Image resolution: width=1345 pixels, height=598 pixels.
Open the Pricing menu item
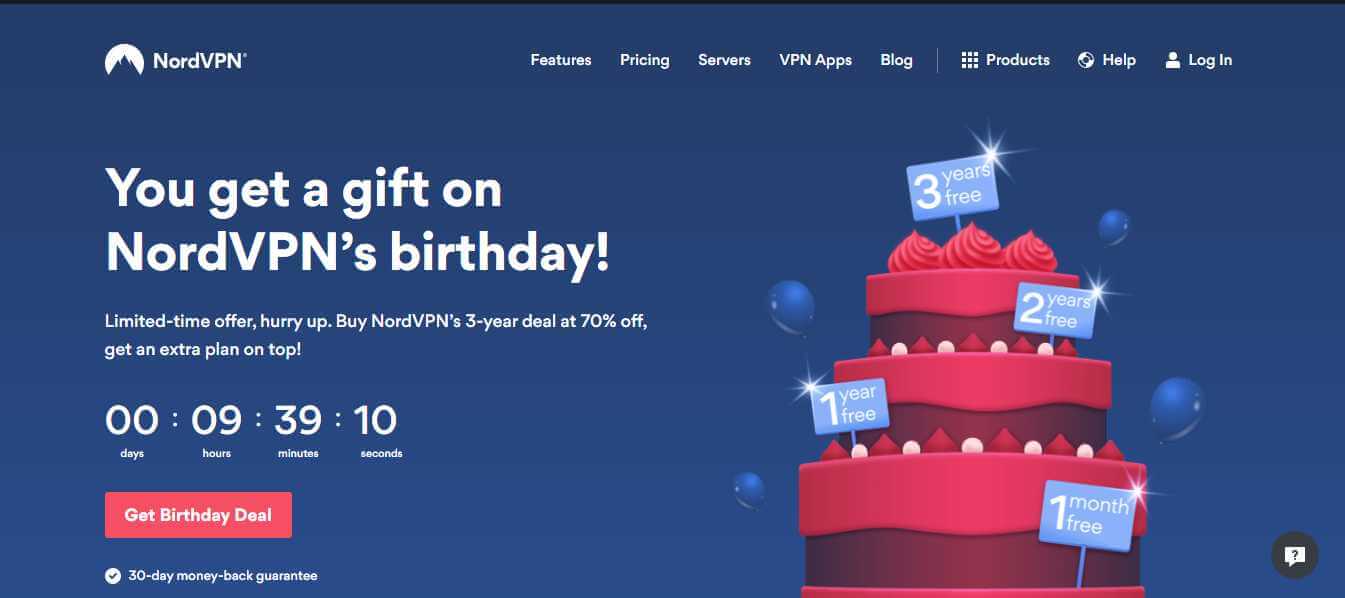pos(645,60)
